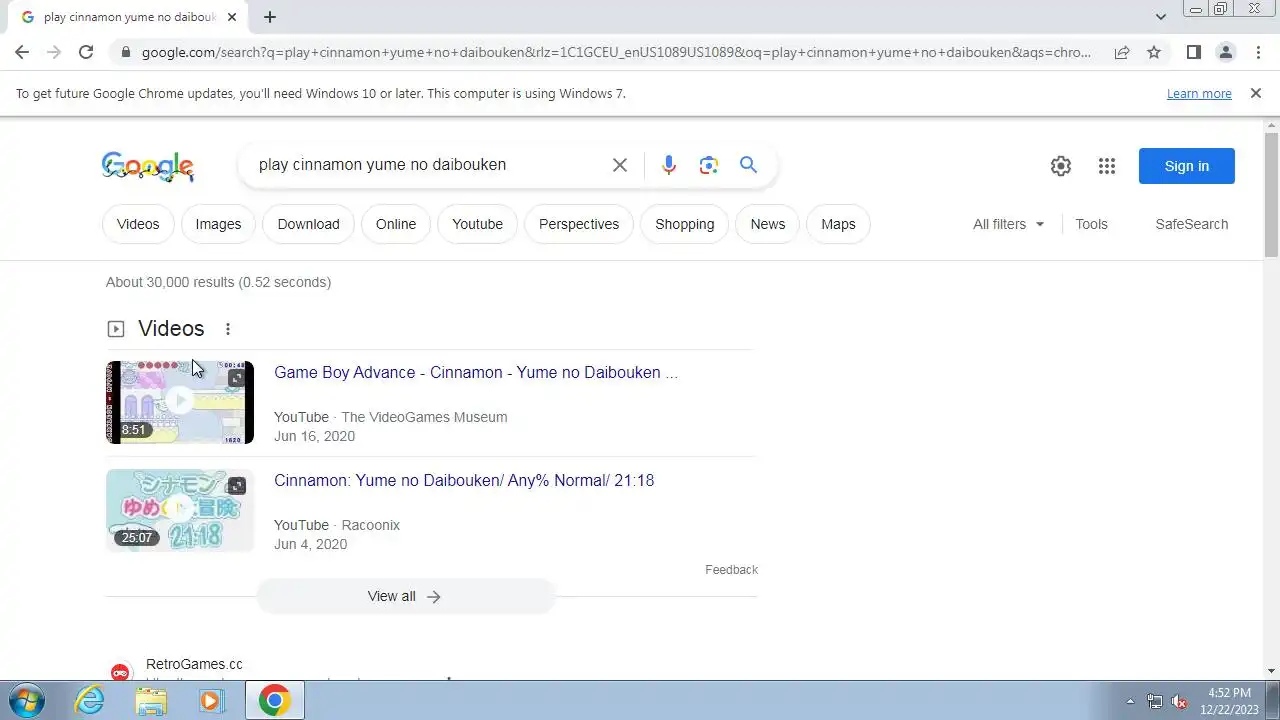
Task: Select the Youtube filter chip
Action: click(x=477, y=224)
